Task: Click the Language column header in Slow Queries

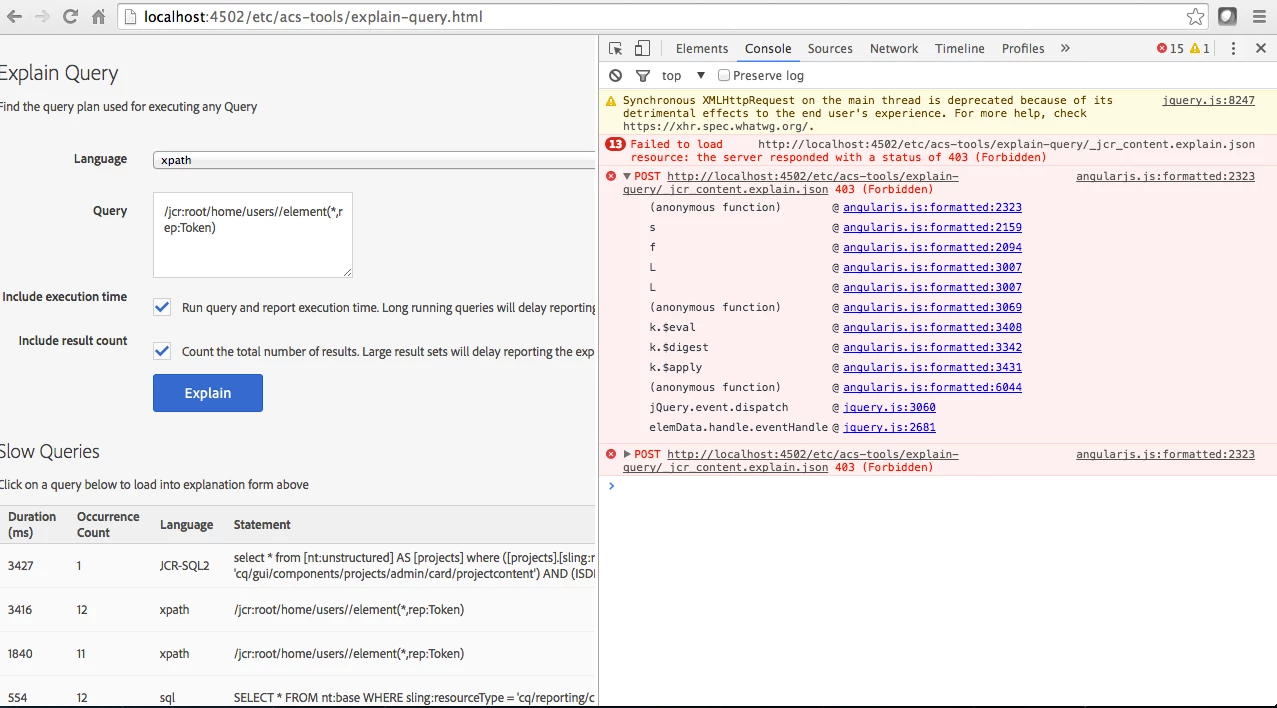Action: [x=186, y=525]
